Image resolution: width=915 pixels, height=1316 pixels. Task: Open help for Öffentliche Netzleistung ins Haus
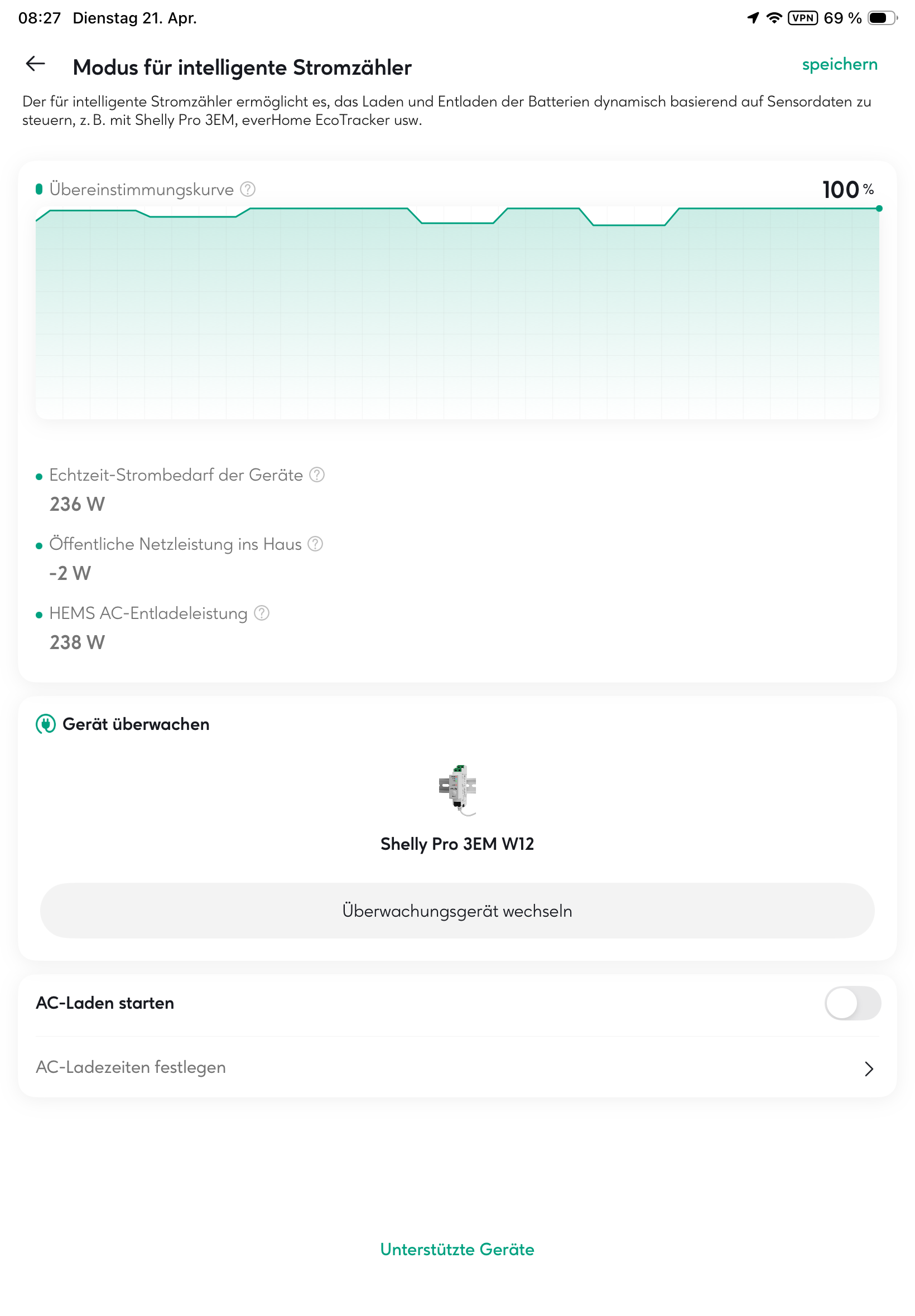[x=315, y=543]
